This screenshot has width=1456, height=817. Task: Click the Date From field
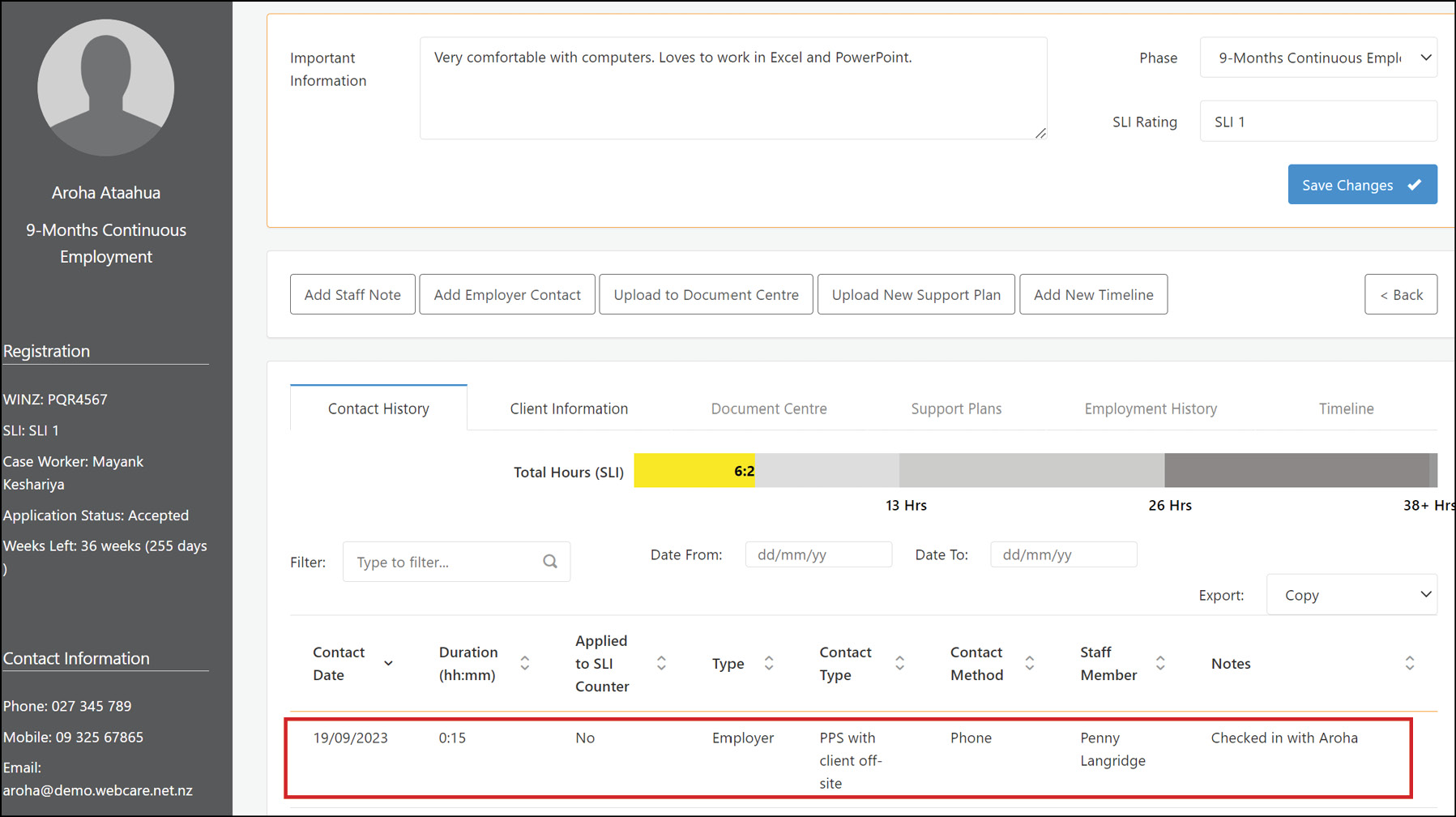pos(818,554)
